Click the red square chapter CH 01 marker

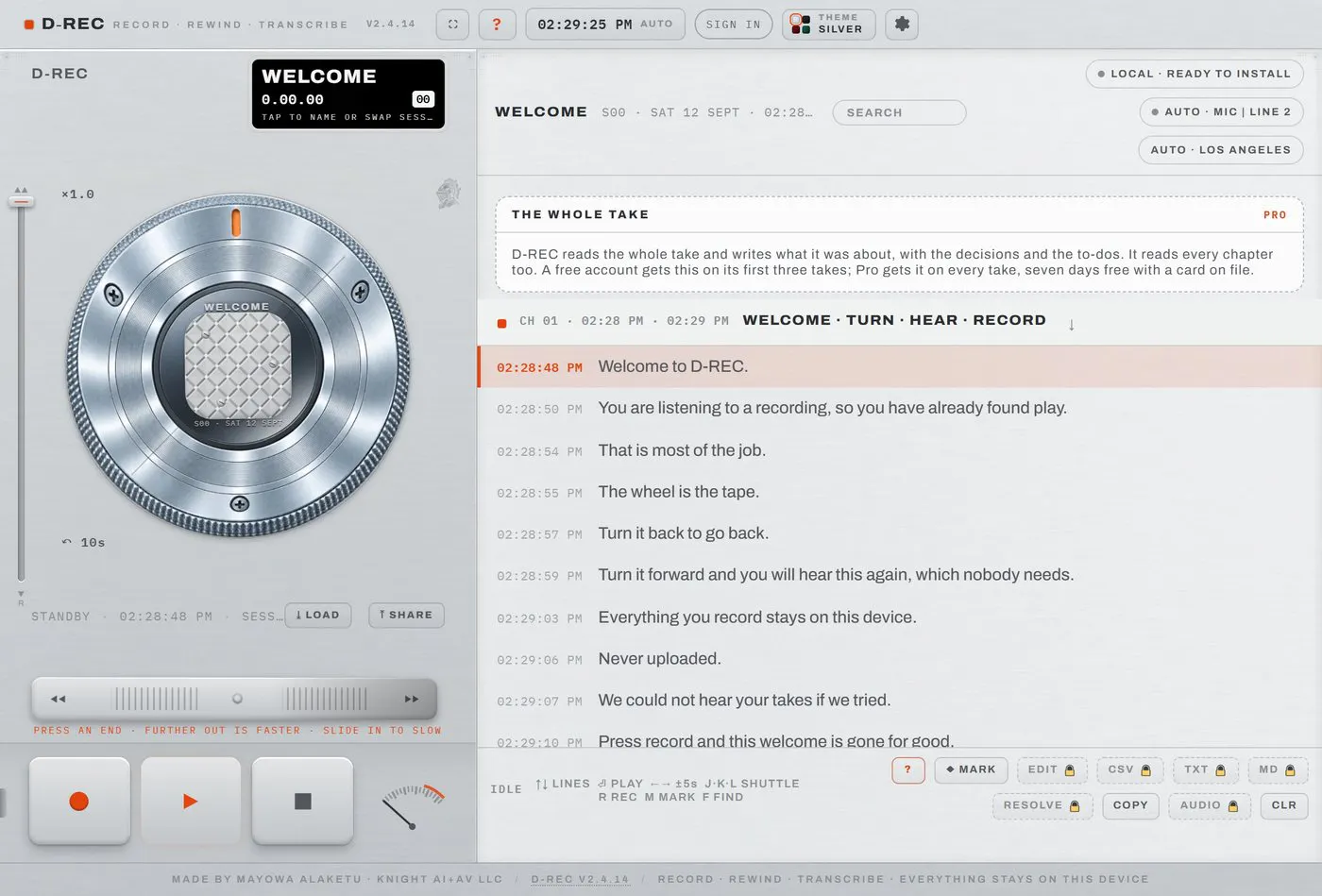[x=502, y=324]
